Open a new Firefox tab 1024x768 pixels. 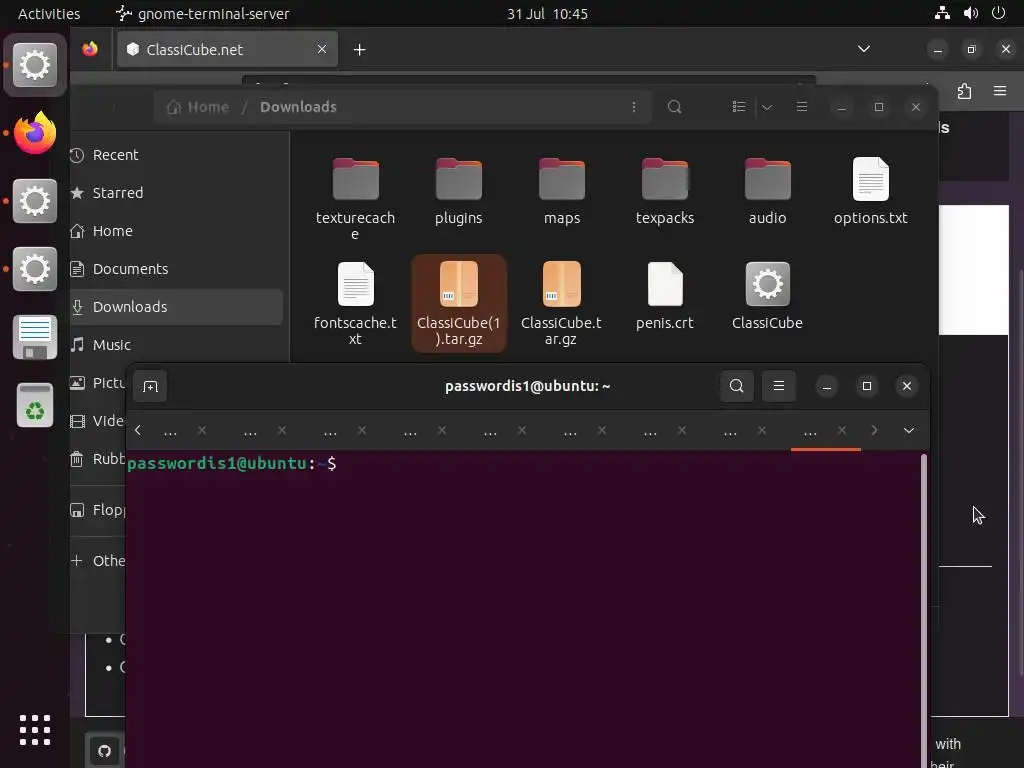tap(359, 50)
